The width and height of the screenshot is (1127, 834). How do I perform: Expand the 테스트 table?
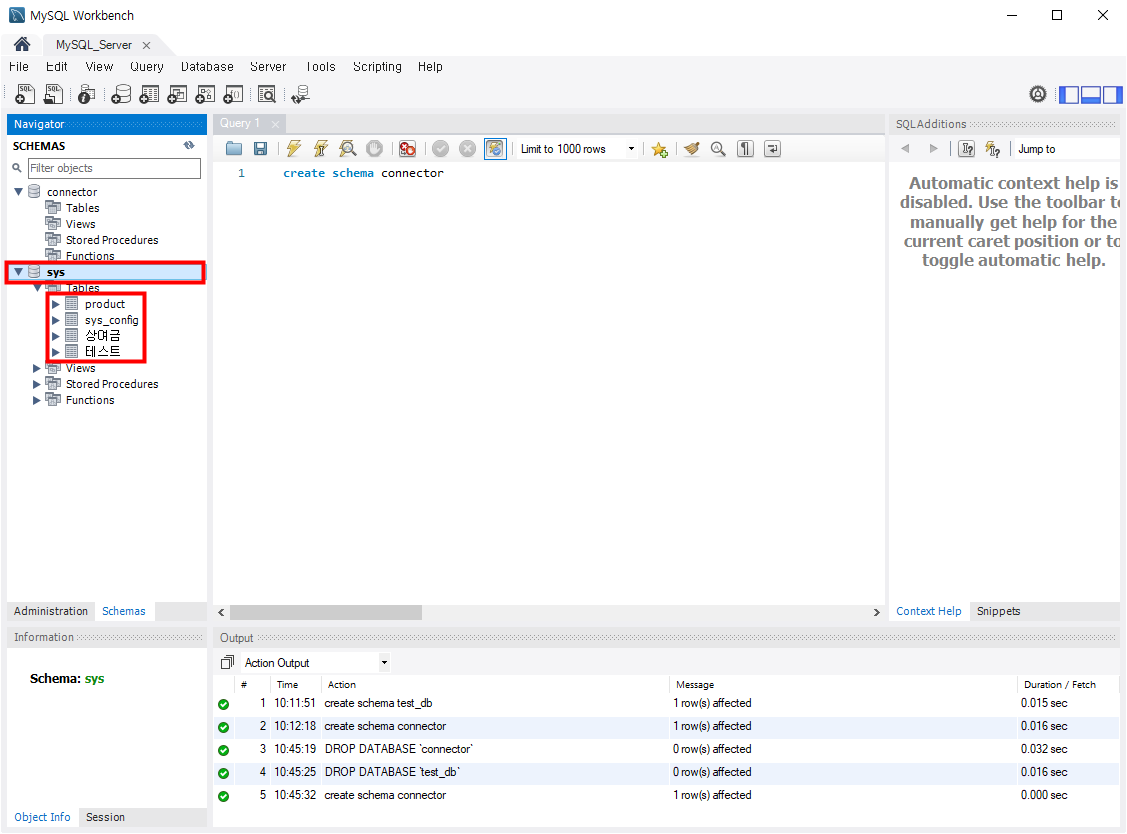pos(56,352)
